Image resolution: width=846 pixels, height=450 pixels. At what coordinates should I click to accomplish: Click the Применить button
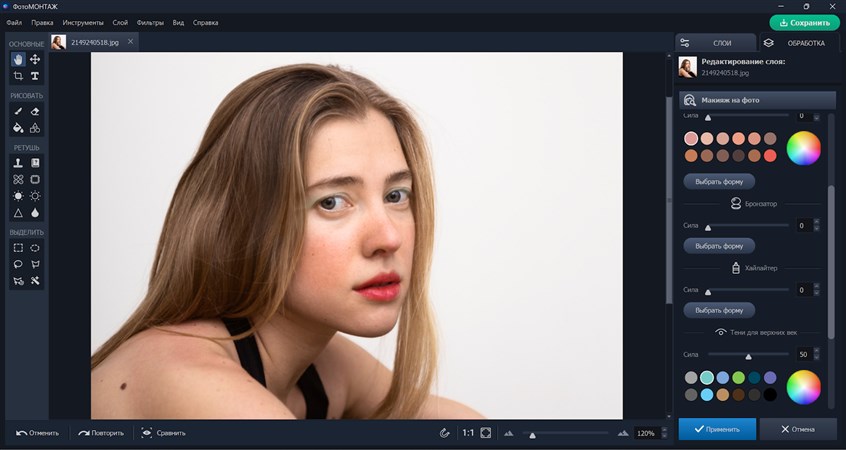tap(716, 429)
